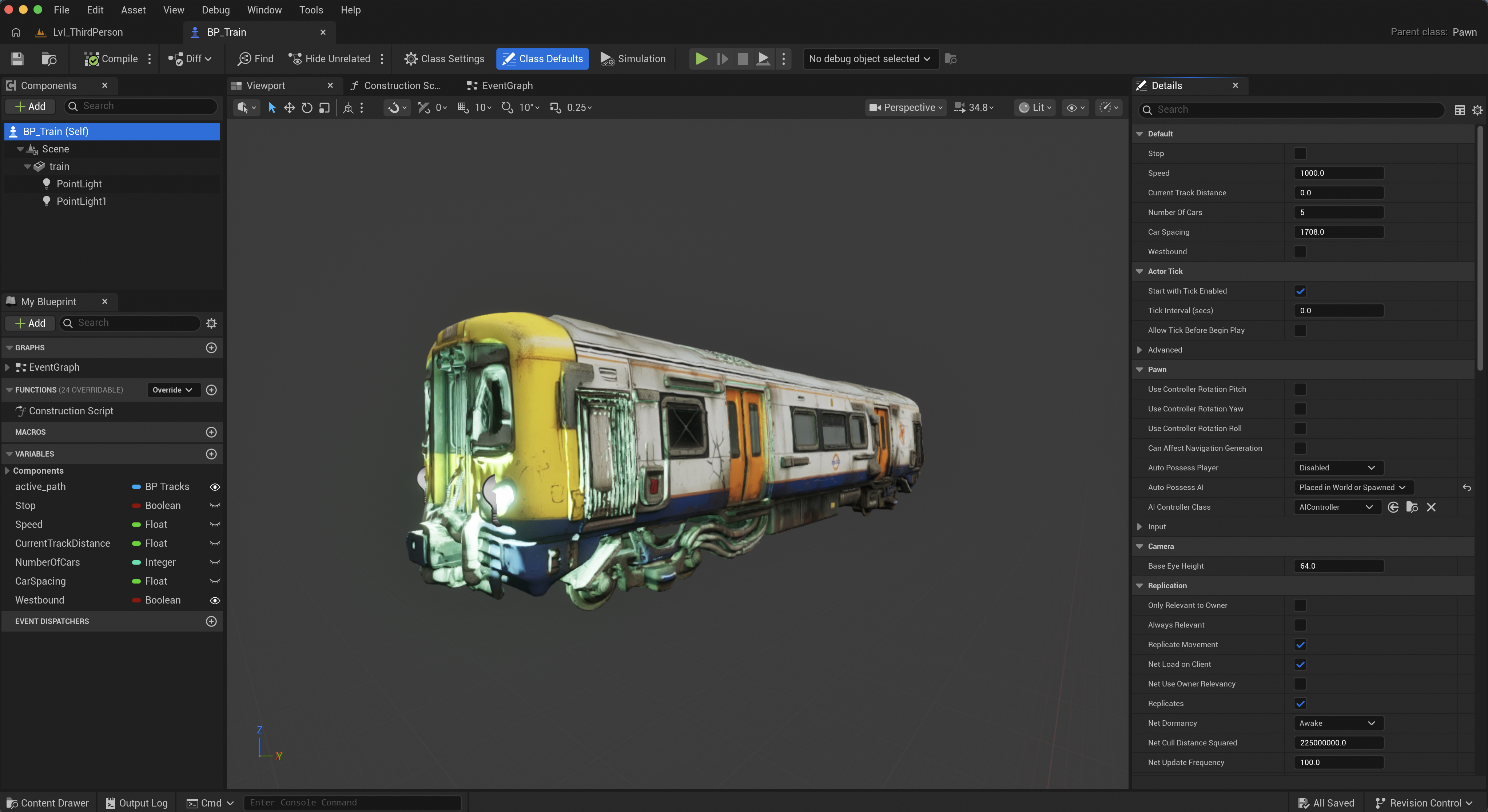Click the Save blueprint floppy icon
This screenshot has height=812, width=1488.
[17, 58]
